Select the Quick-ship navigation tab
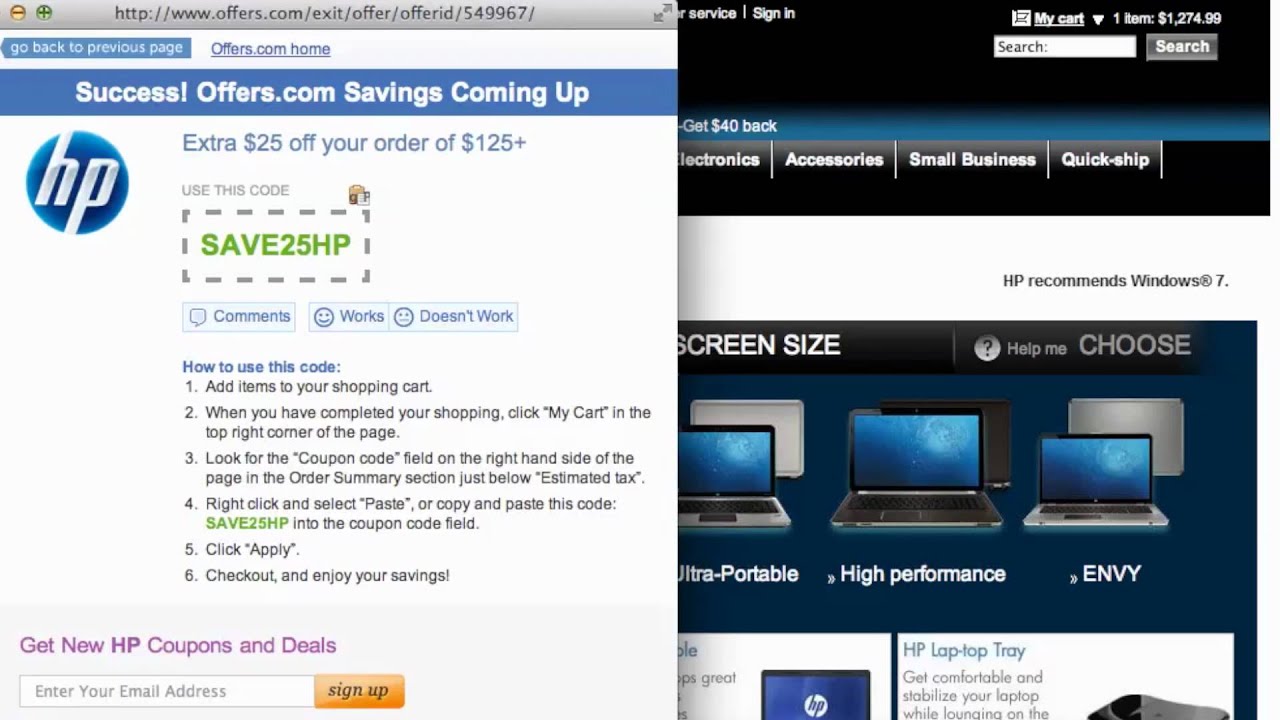Image resolution: width=1280 pixels, height=720 pixels. click(1105, 160)
